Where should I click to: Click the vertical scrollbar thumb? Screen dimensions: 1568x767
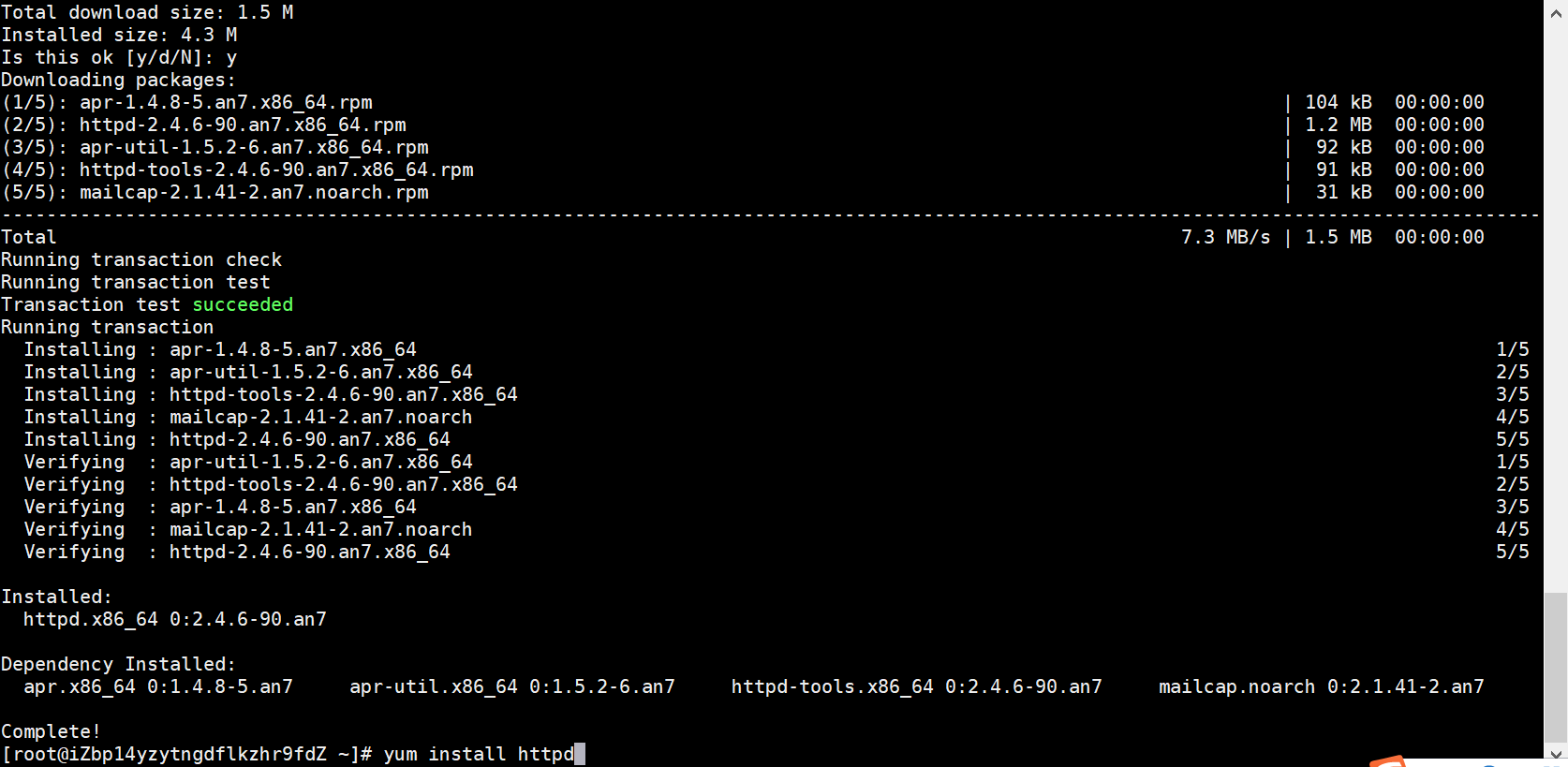click(1556, 666)
